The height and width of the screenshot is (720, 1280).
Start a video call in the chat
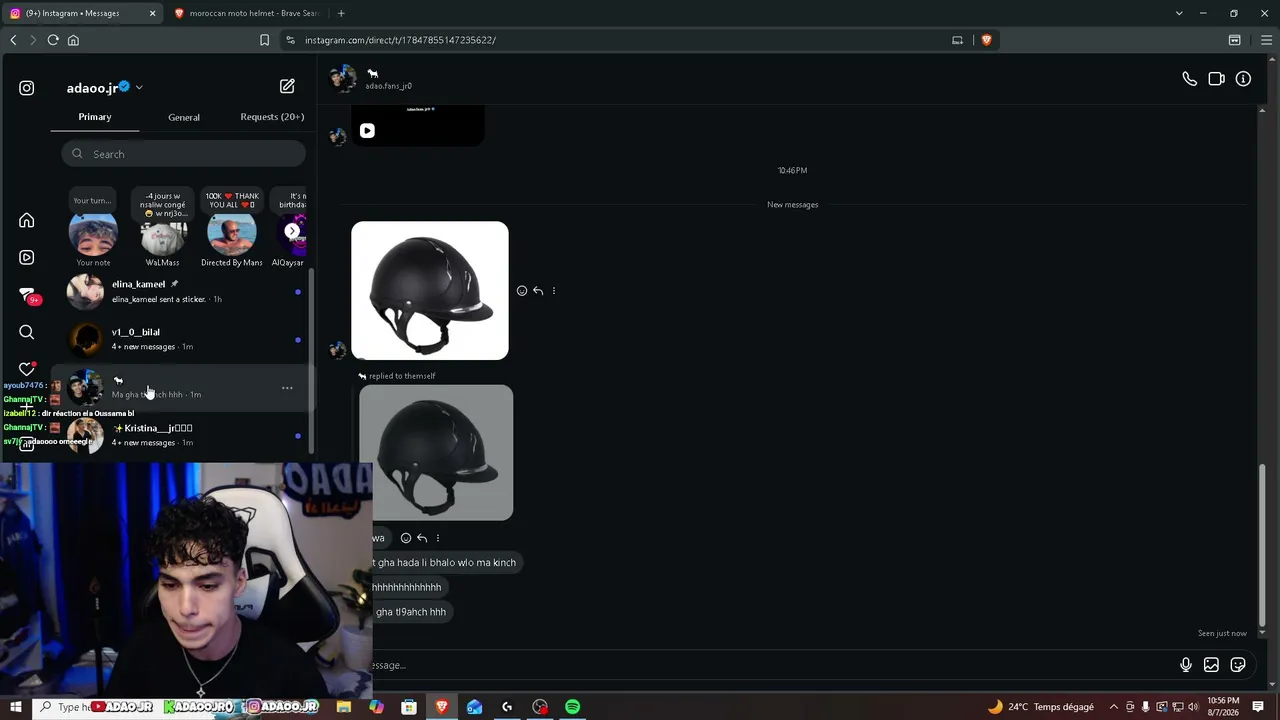1216,79
